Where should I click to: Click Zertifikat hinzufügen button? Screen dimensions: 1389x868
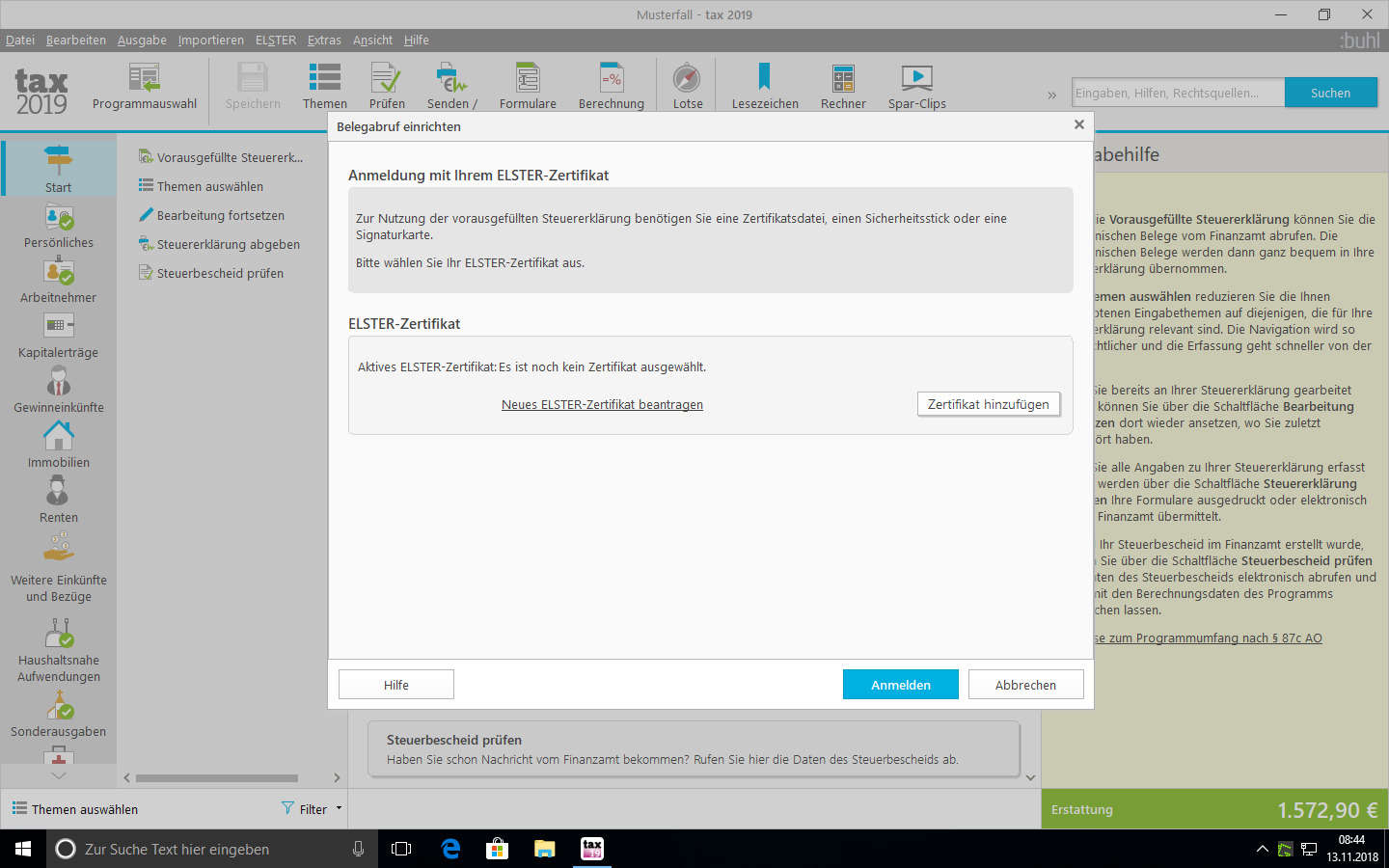(x=989, y=404)
